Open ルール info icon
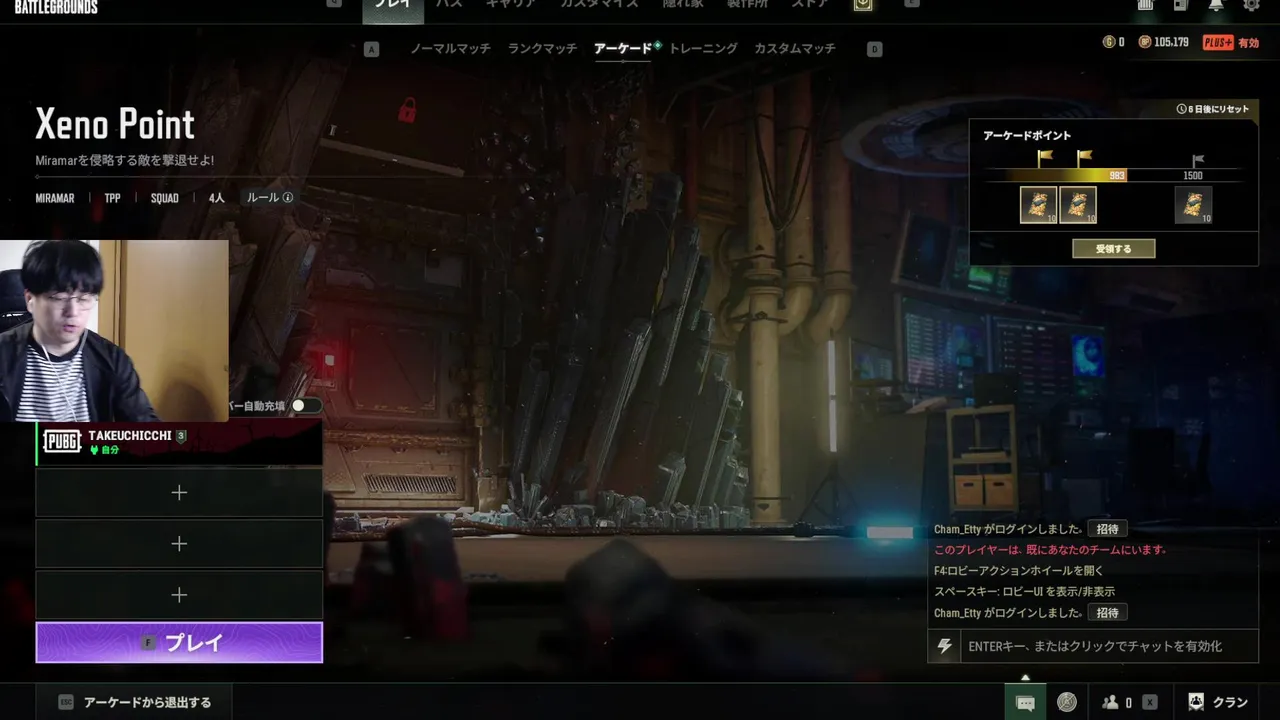The width and height of the screenshot is (1280, 720). pos(288,198)
